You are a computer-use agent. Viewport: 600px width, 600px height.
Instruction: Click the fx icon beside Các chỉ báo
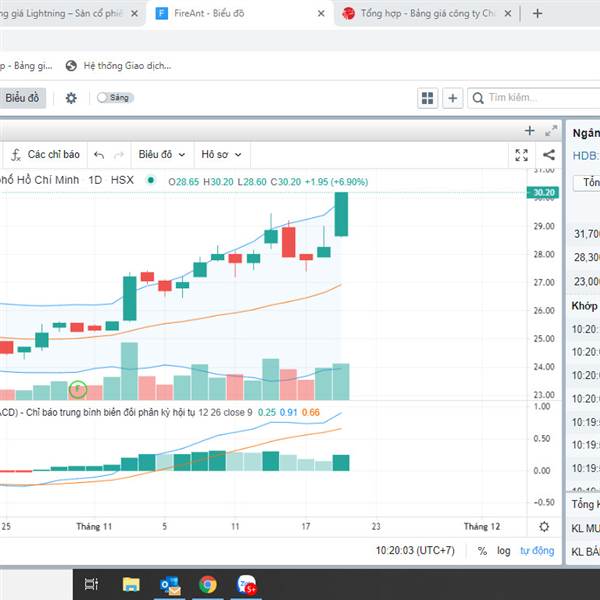point(15,155)
